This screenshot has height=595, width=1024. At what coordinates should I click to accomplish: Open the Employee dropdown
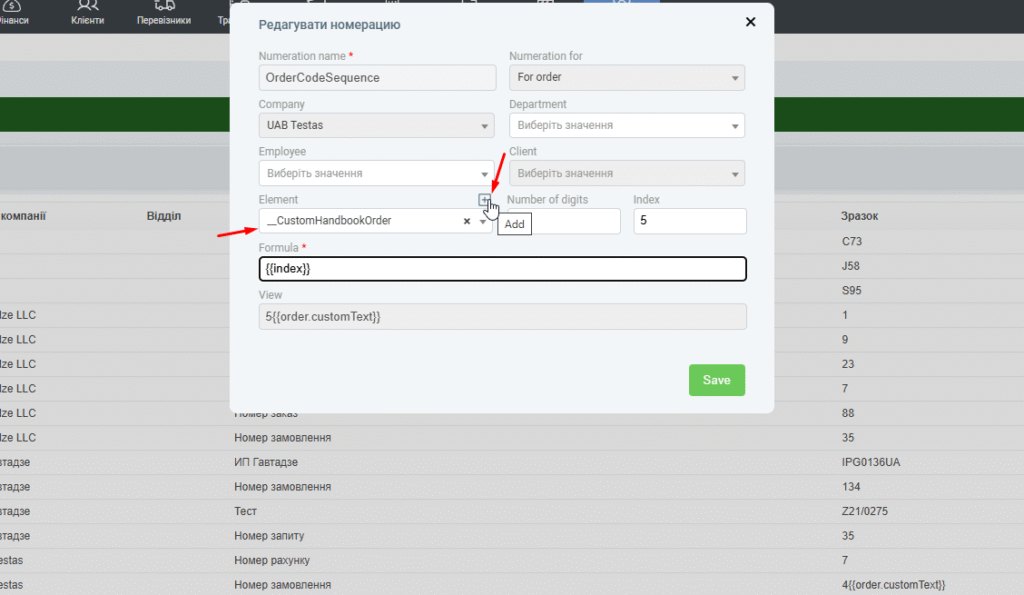pyautogui.click(x=376, y=173)
